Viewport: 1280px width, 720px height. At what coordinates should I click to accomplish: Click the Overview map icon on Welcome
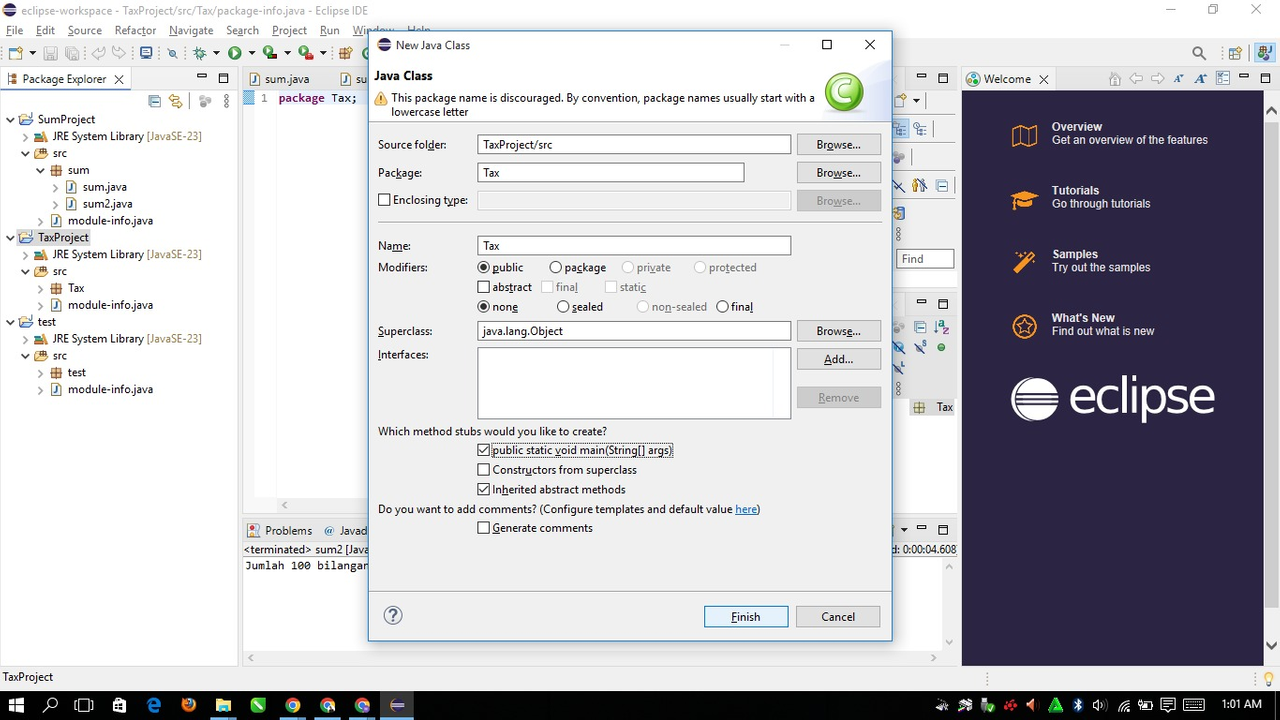1024,135
